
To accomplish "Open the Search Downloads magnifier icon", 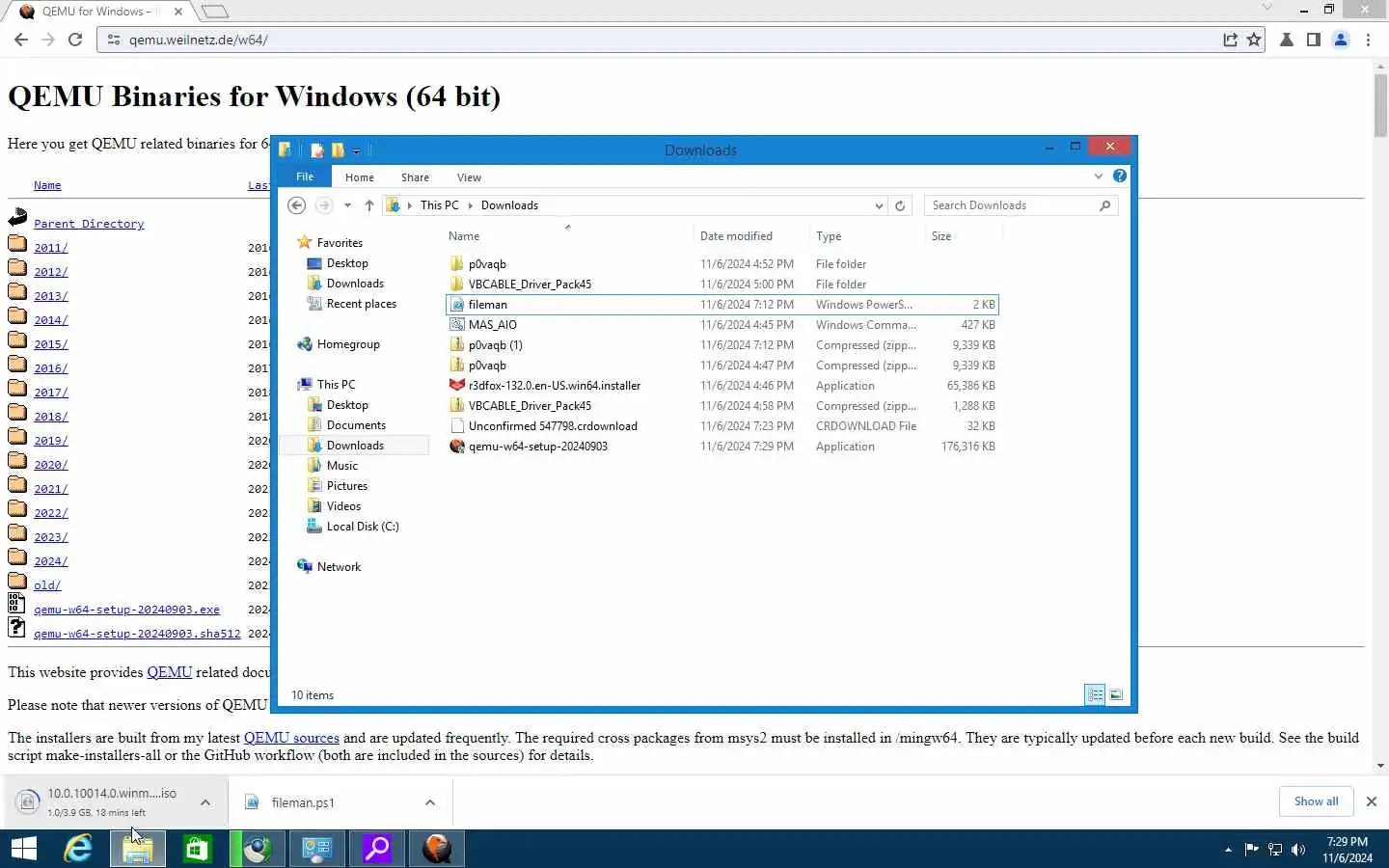I will (1105, 205).
